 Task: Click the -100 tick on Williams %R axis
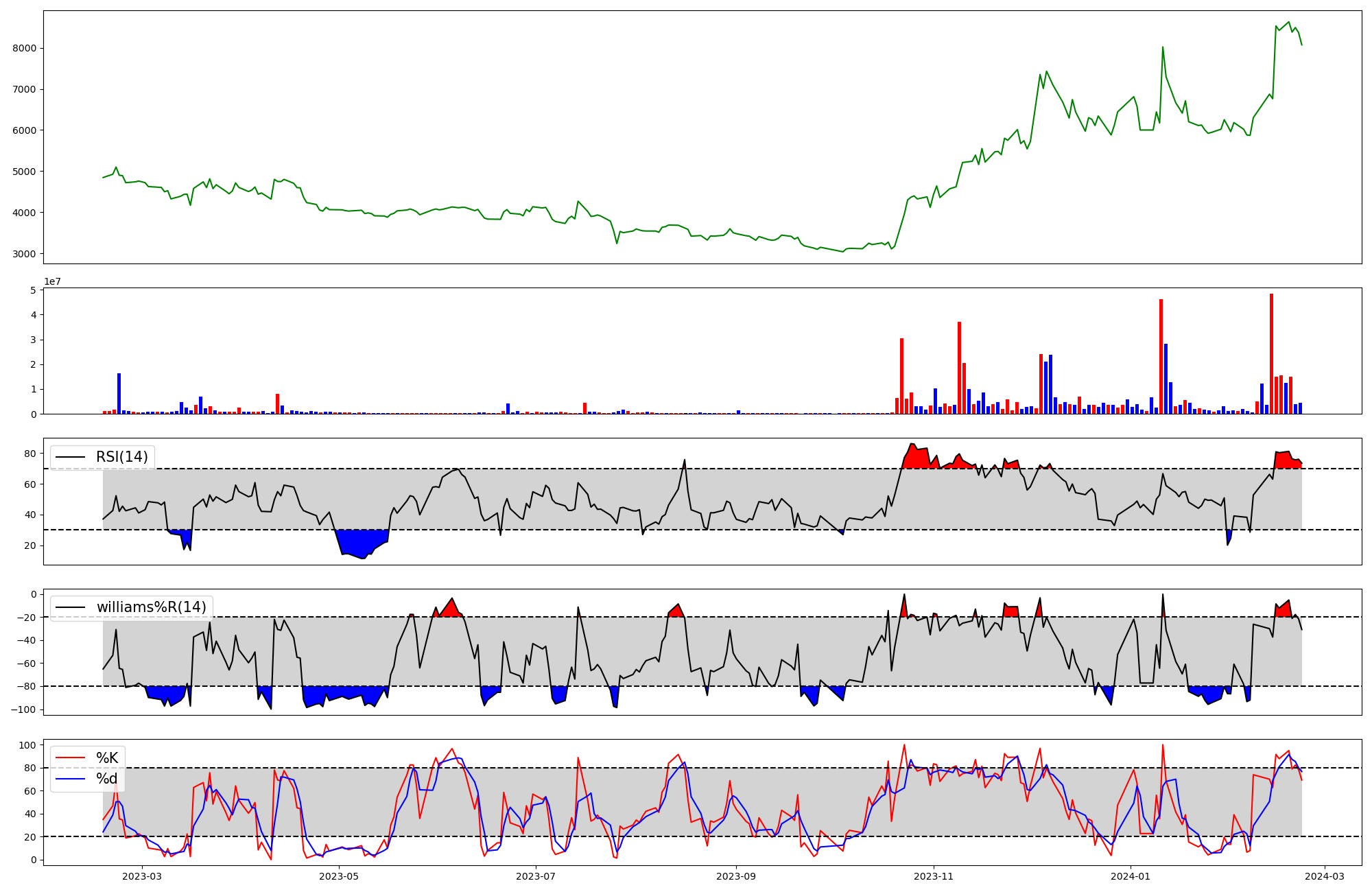tap(25, 709)
